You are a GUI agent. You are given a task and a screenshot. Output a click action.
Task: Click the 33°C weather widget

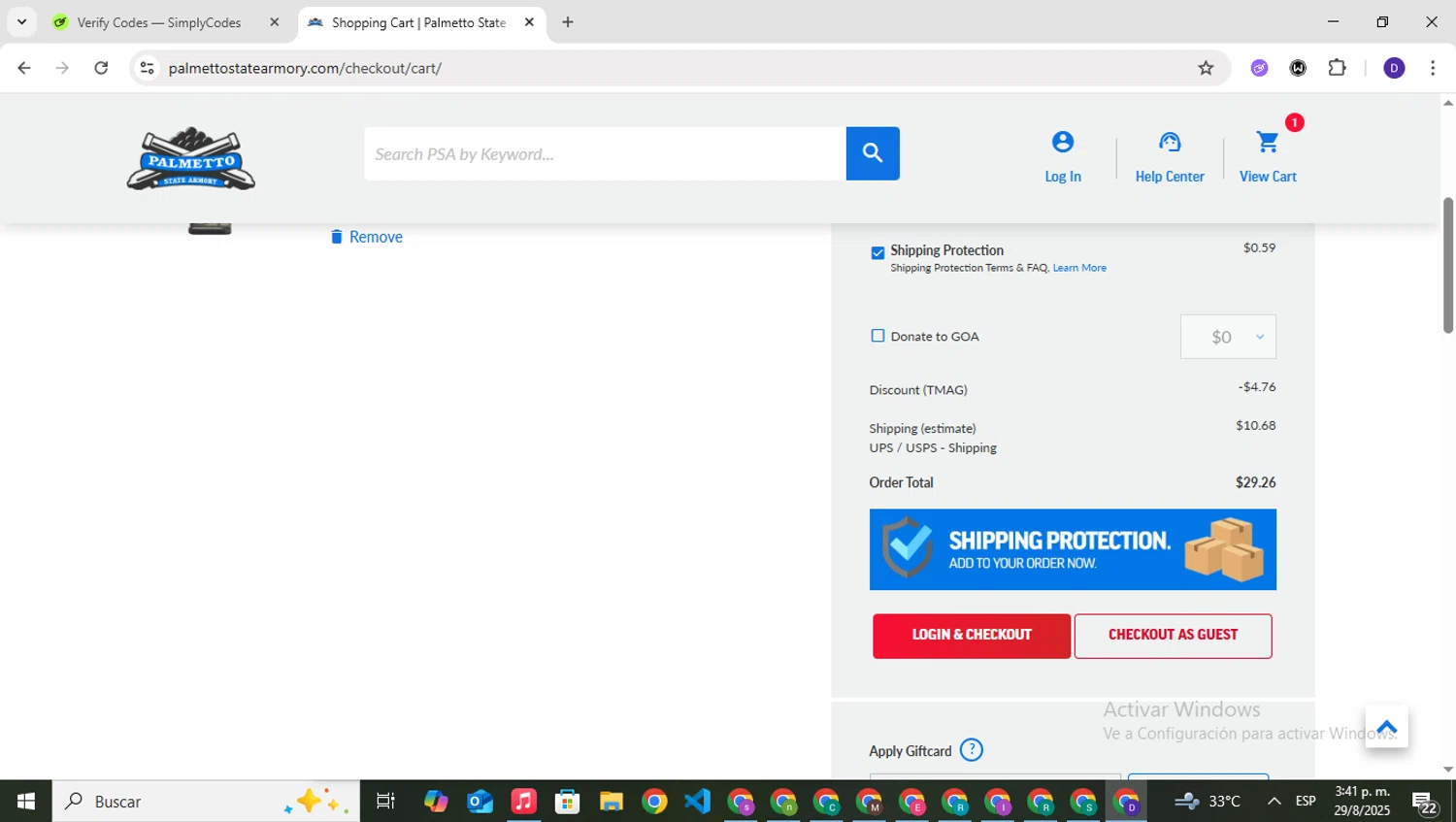1208,802
